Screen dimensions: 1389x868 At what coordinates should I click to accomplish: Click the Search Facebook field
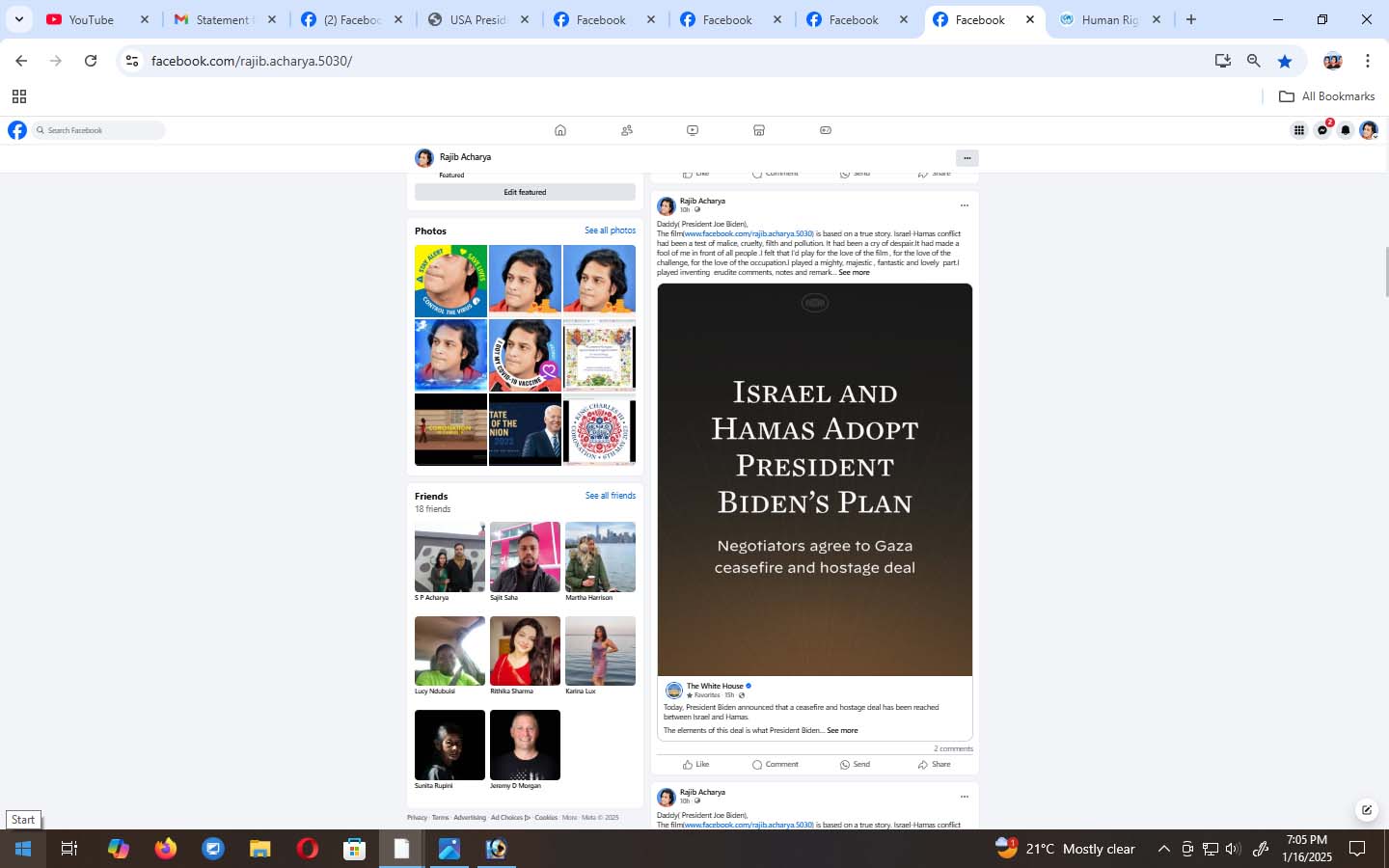coord(98,130)
